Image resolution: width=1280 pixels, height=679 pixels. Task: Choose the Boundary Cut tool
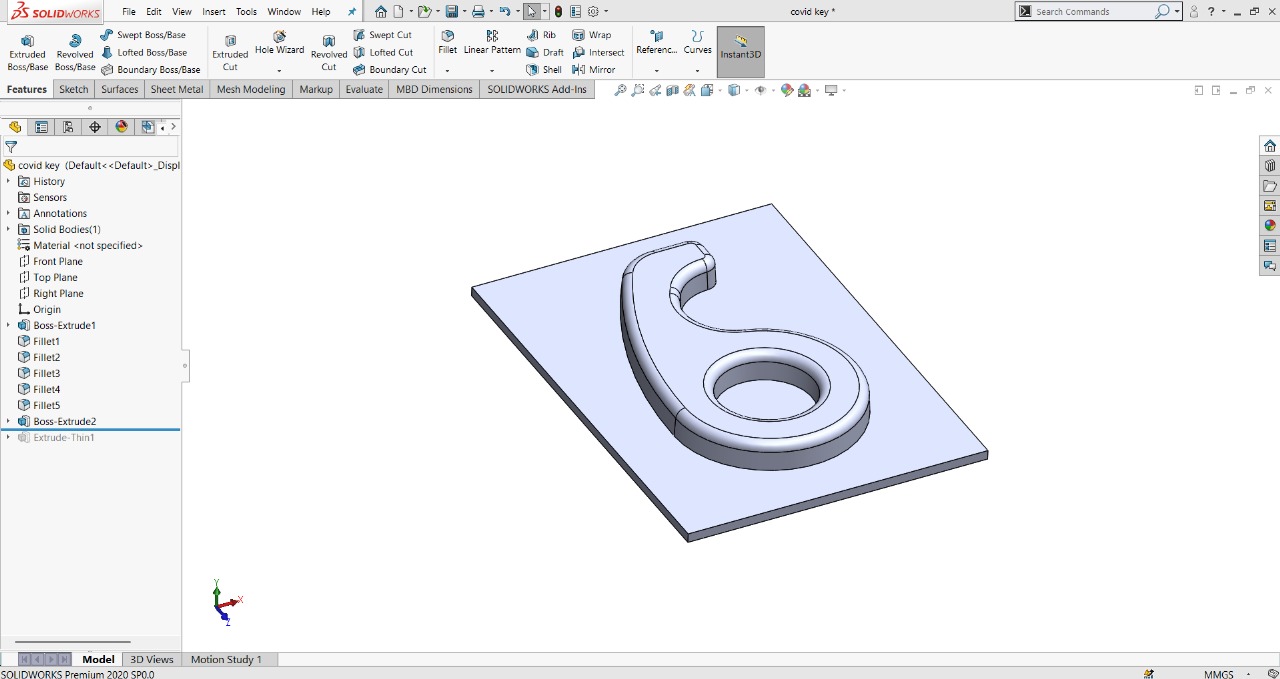point(390,70)
